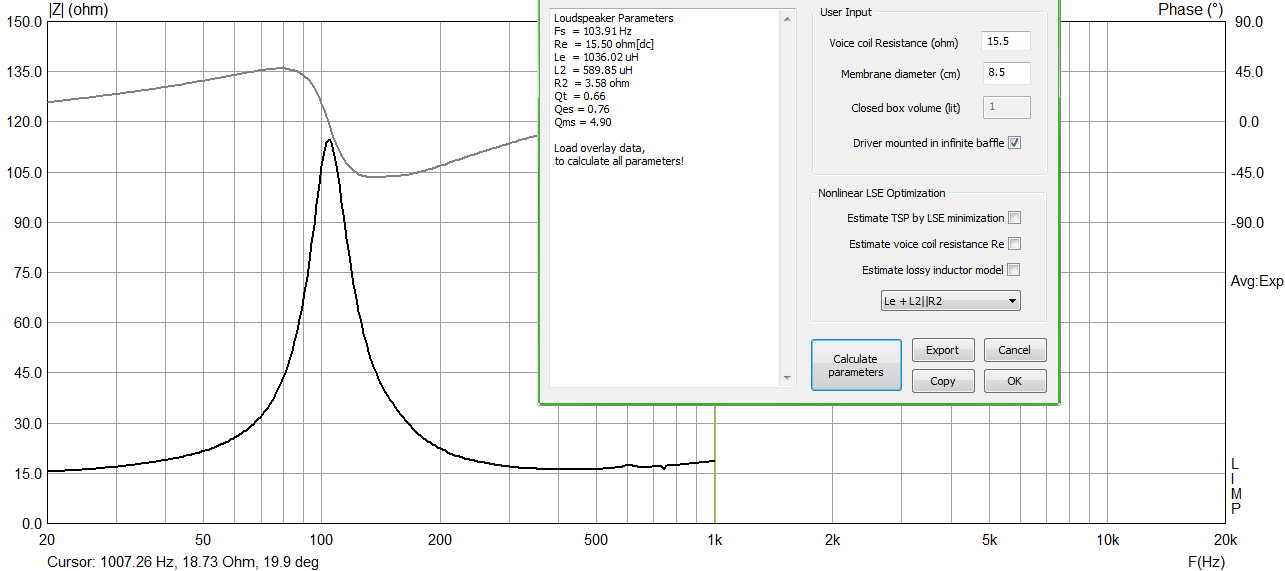Click the parameters list scroll-down arrow

(787, 378)
